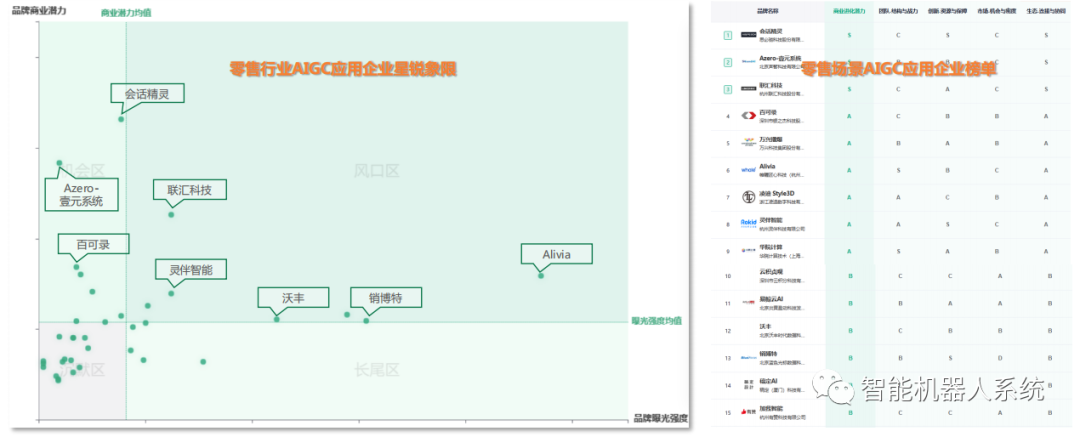Select the Alivia data point on the chart

coord(541,276)
